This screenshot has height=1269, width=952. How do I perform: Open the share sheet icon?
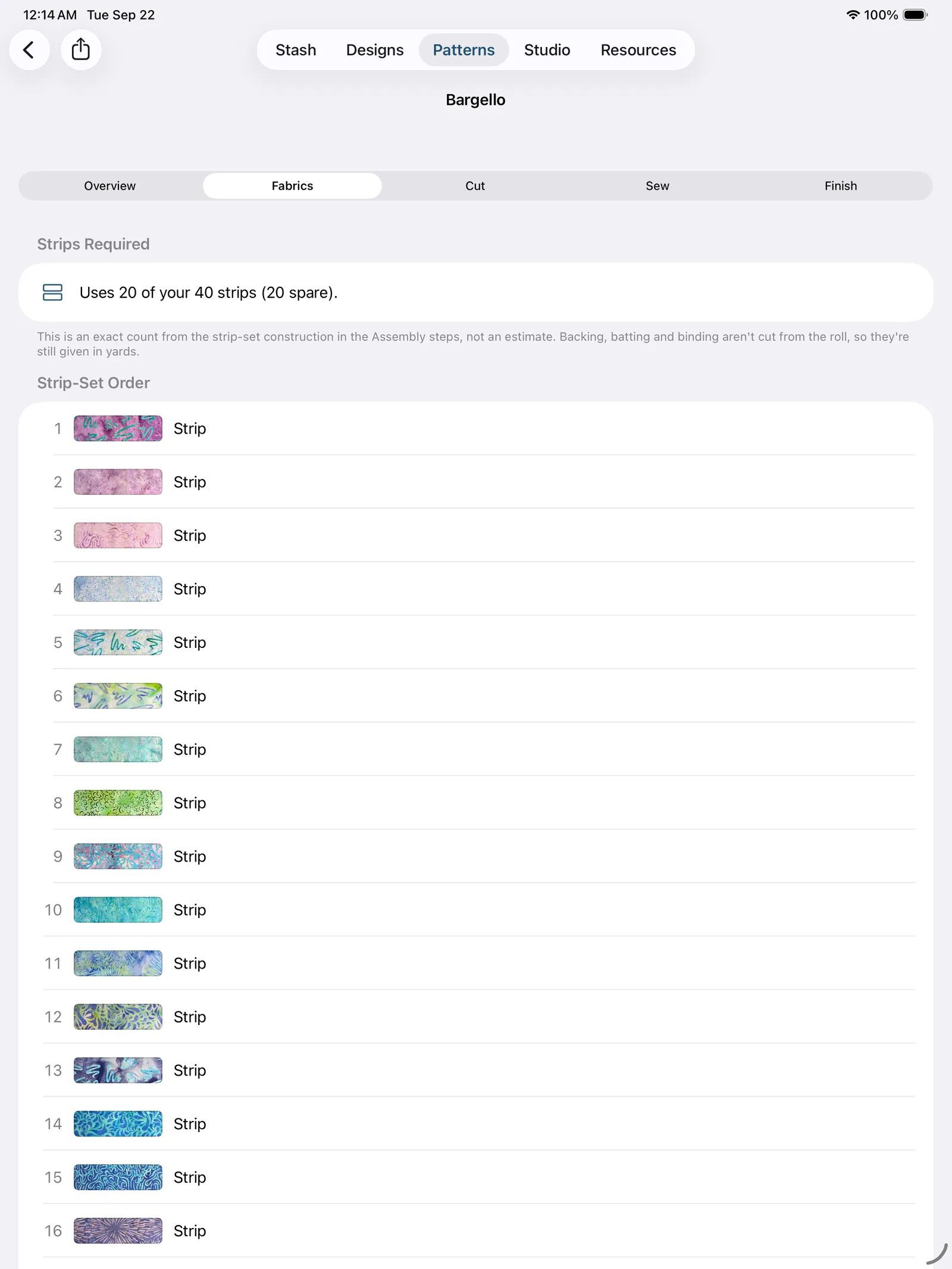tap(81, 50)
